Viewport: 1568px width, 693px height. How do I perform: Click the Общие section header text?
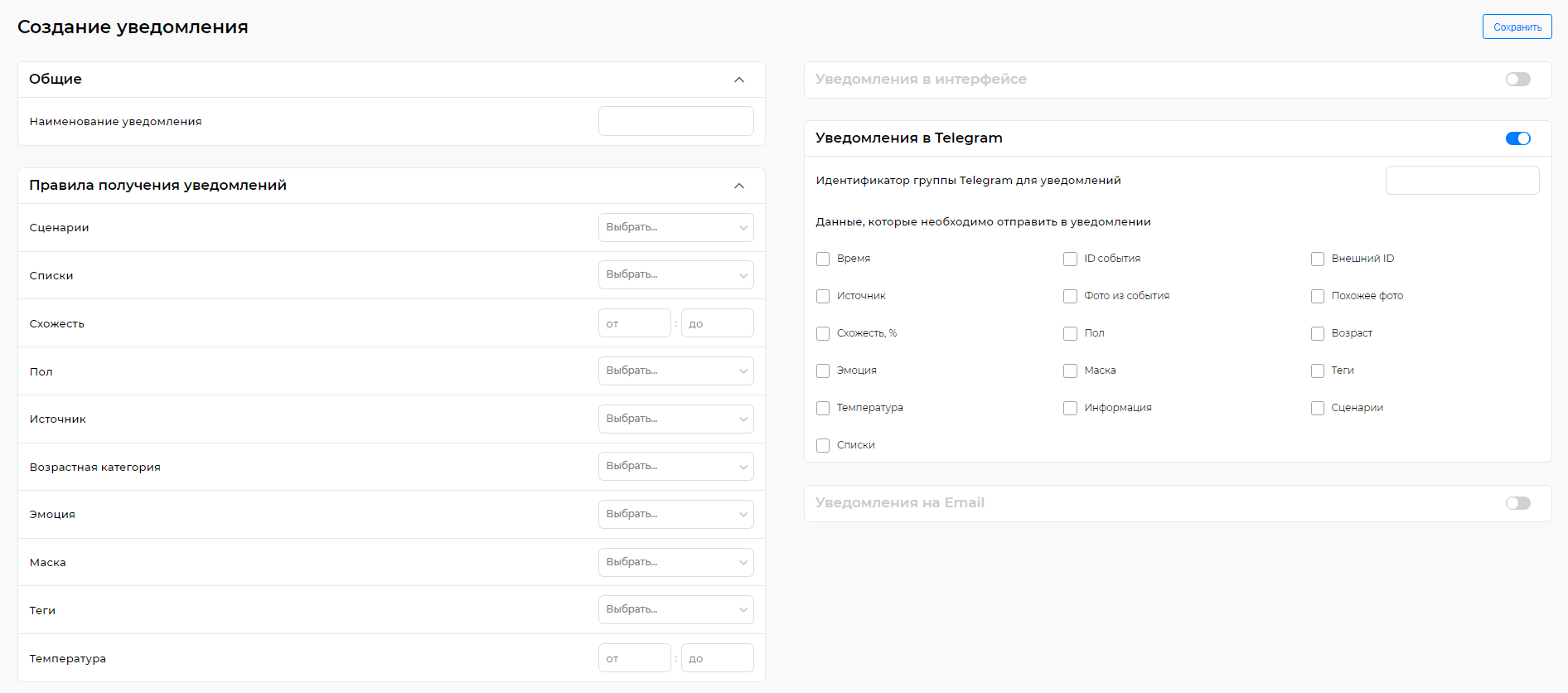point(56,79)
